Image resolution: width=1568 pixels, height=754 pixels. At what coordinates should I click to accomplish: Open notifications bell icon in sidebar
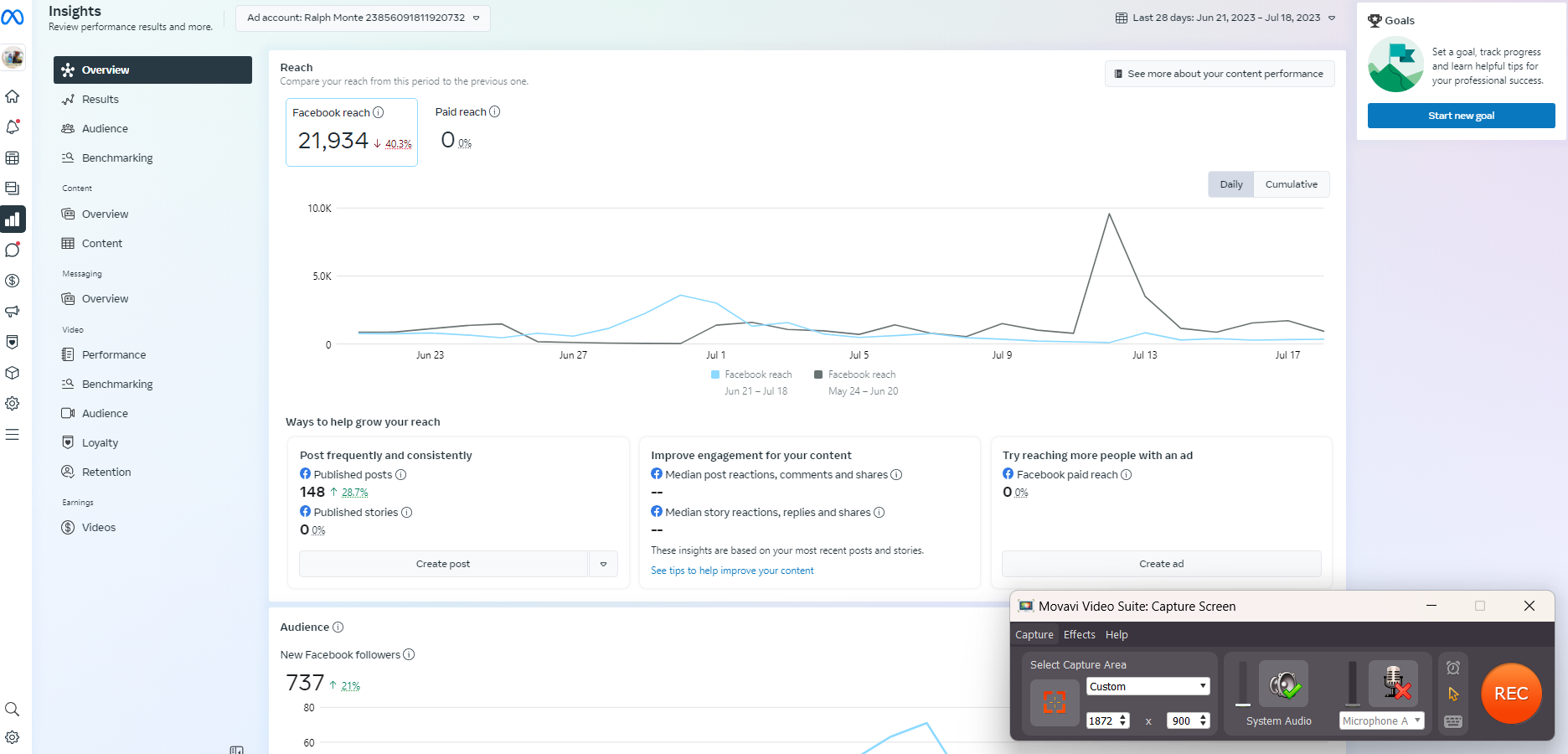pyautogui.click(x=13, y=127)
